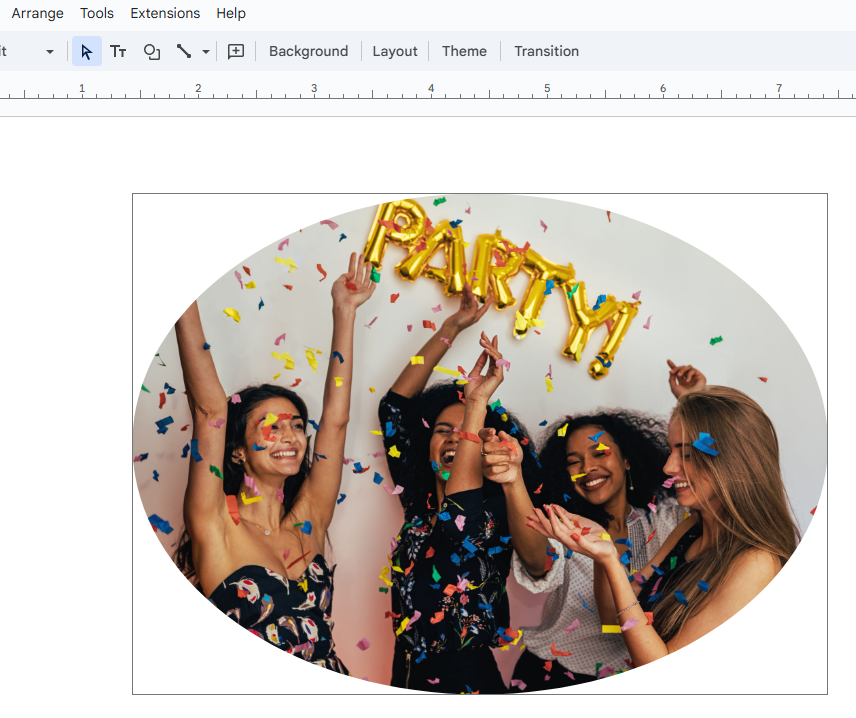Screen dimensions: 856x718
Task: Open the Tools menu
Action: (x=97, y=13)
